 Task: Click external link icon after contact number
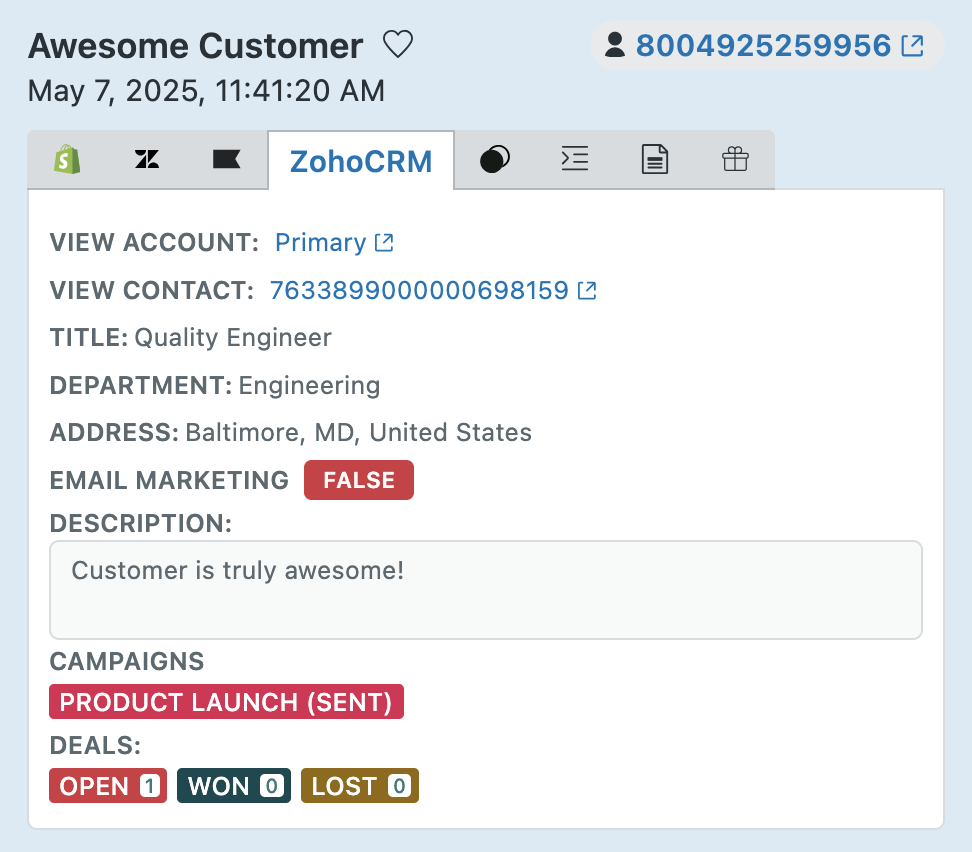click(587, 290)
